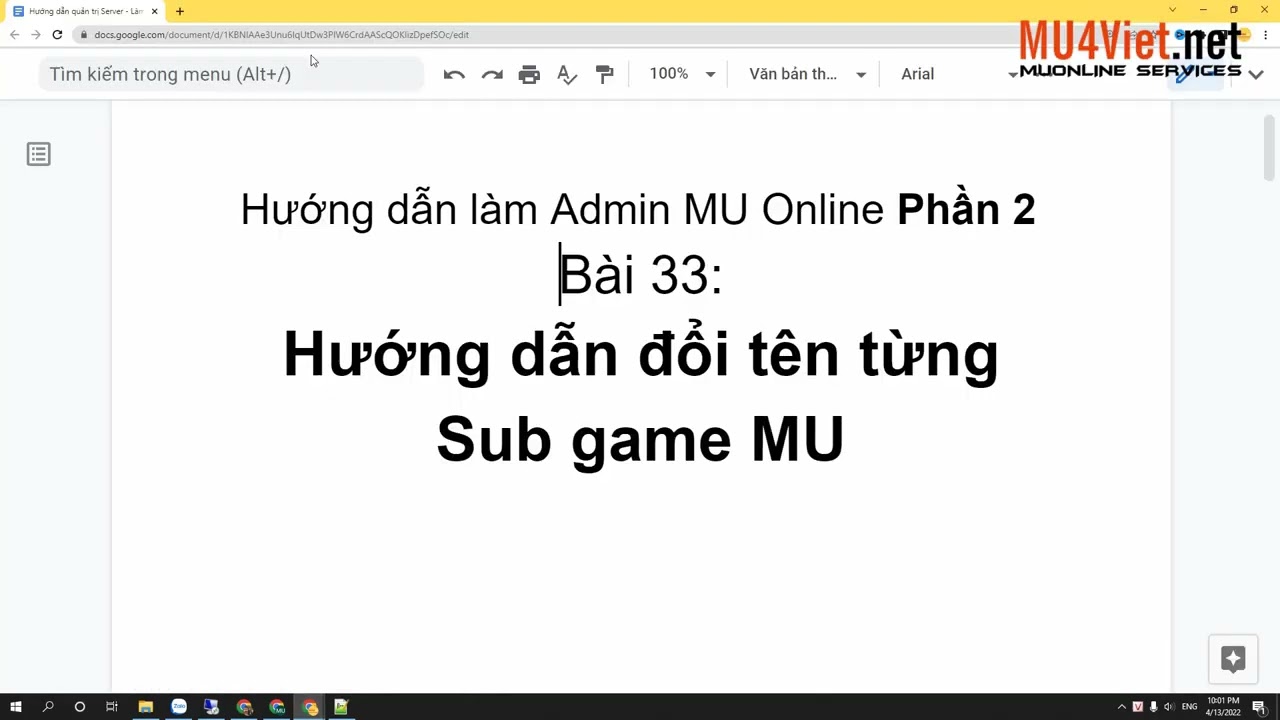Open a new Chrome tab
Screen dimensions: 1280x720
tap(179, 11)
